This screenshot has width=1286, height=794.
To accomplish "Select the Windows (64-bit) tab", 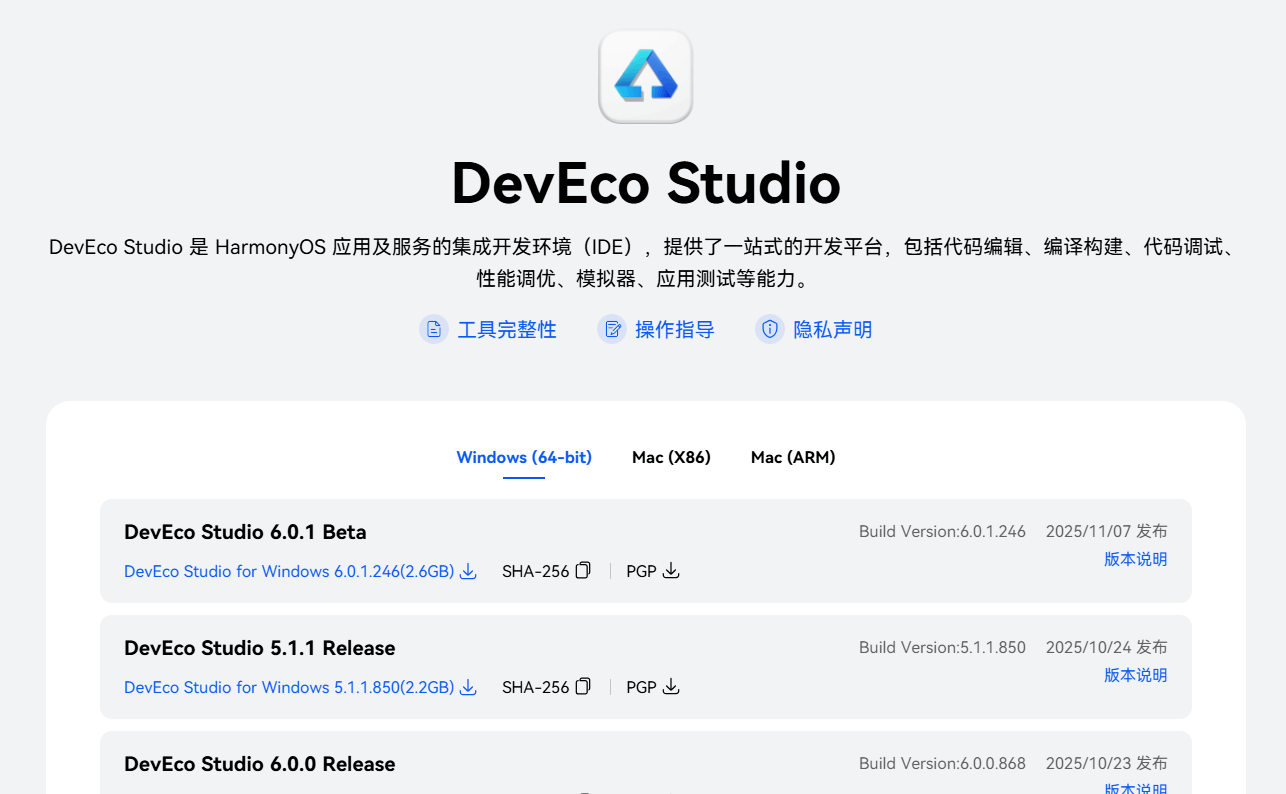I will click(x=524, y=457).
